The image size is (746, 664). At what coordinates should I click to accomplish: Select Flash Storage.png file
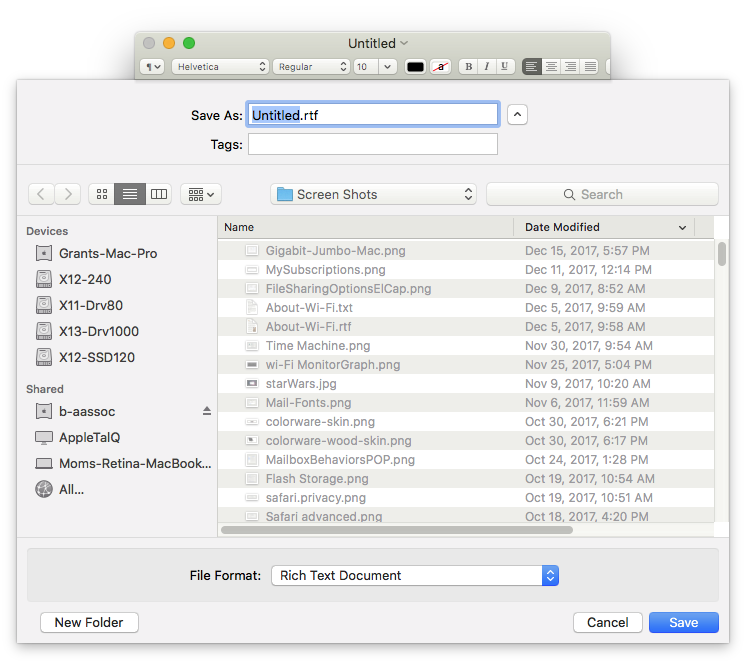click(x=466, y=479)
